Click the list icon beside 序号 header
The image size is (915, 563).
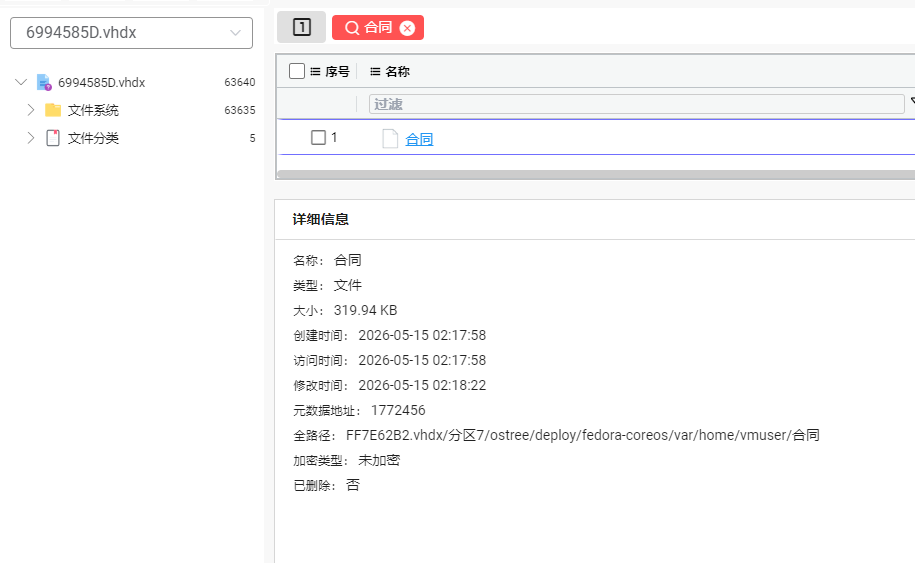[315, 71]
